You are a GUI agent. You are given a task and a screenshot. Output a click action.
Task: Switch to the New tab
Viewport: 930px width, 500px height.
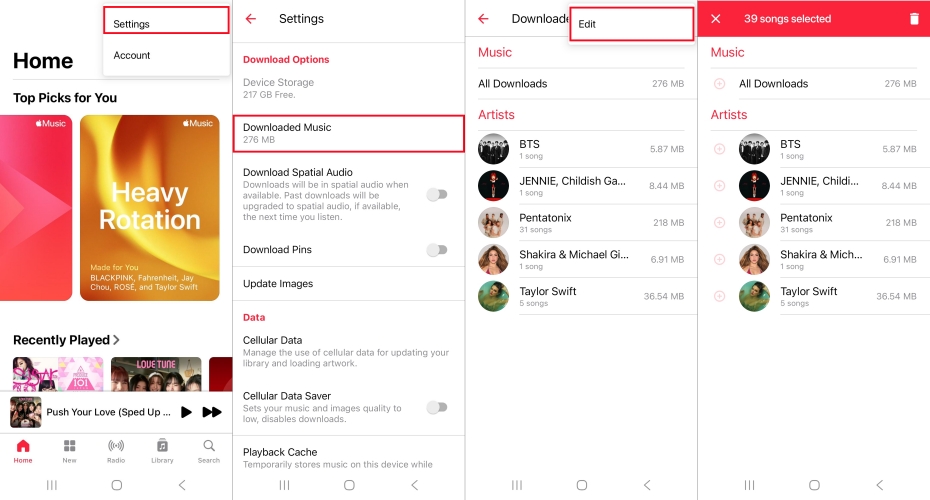[69, 451]
